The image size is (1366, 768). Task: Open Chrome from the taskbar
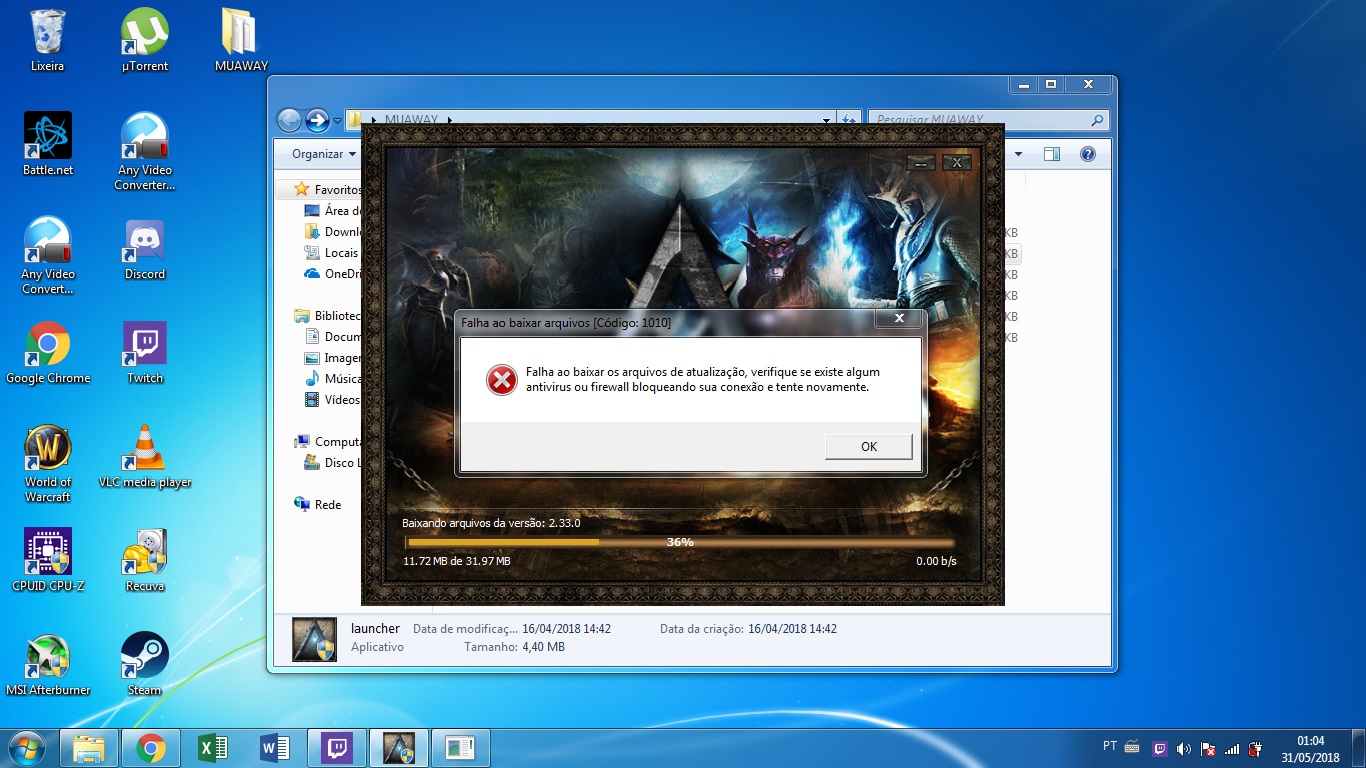click(151, 748)
